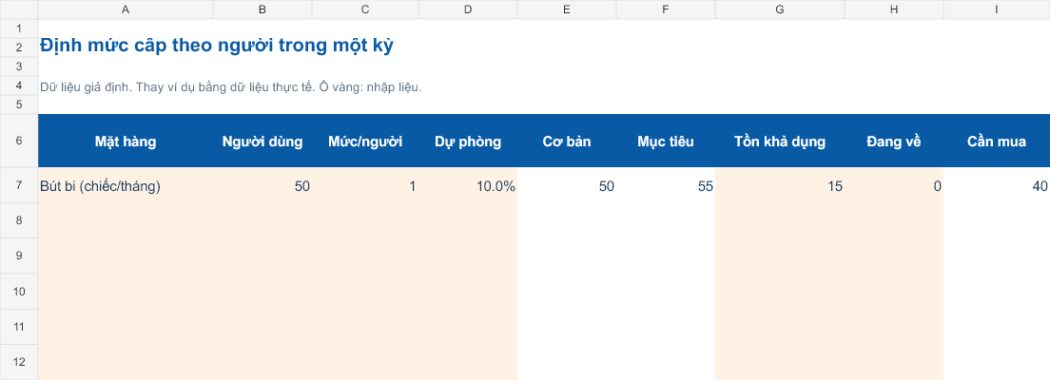Viewport: 1050px width, 380px height.
Task: Click the Mục tiêu value 55
Action: pos(666,186)
